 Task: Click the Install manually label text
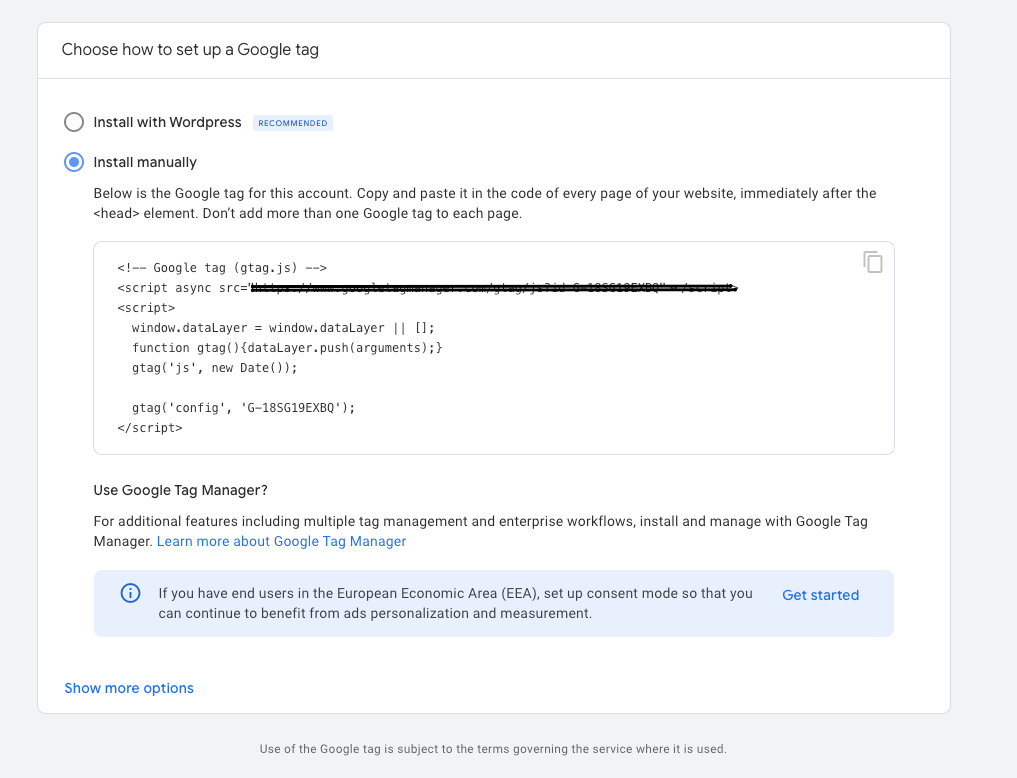(x=145, y=162)
